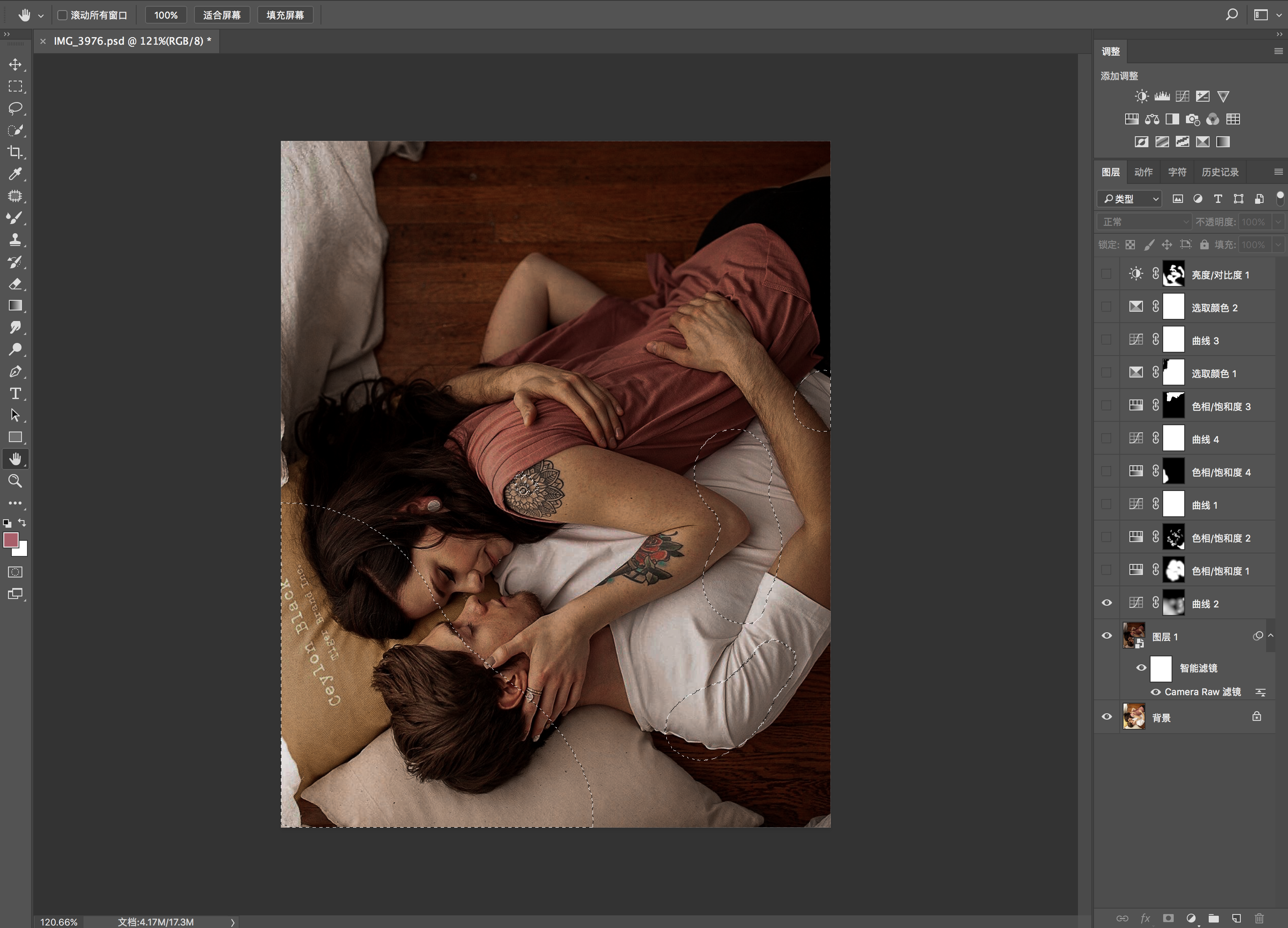Viewport: 1288px width, 928px height.
Task: Switch to the 历史记录 tab
Action: pyautogui.click(x=1220, y=172)
